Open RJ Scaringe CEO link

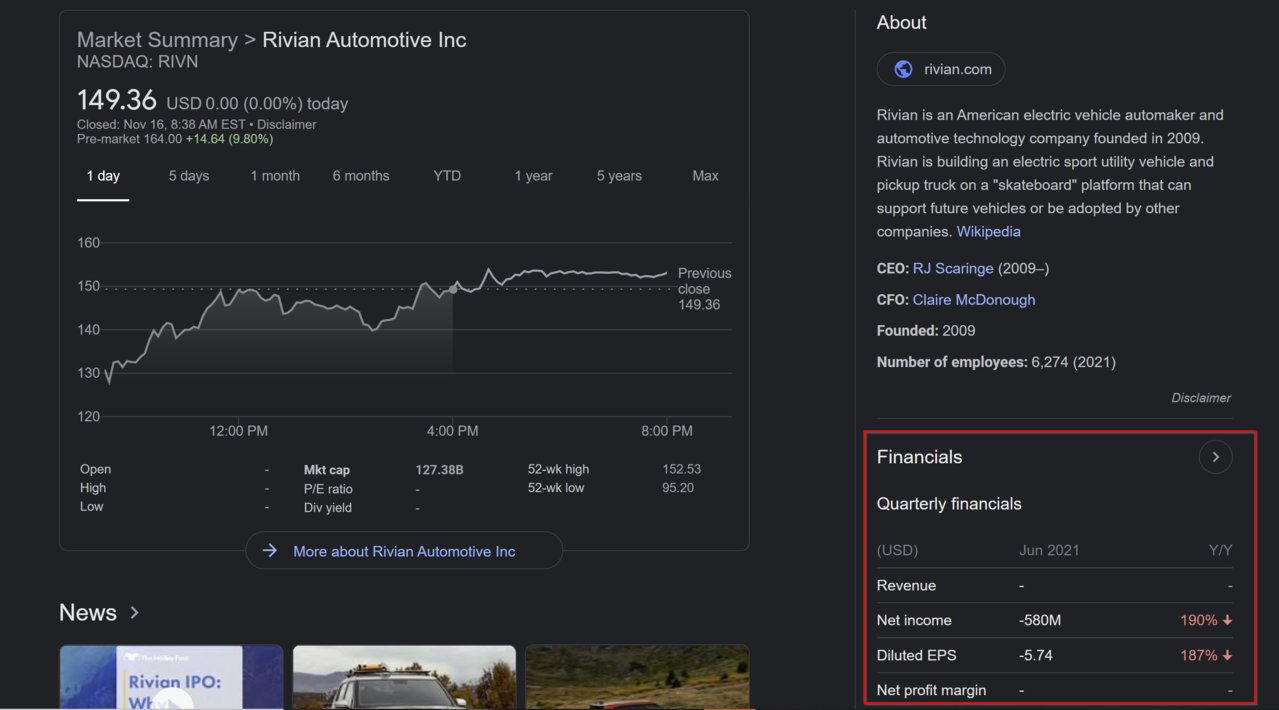[x=953, y=268]
